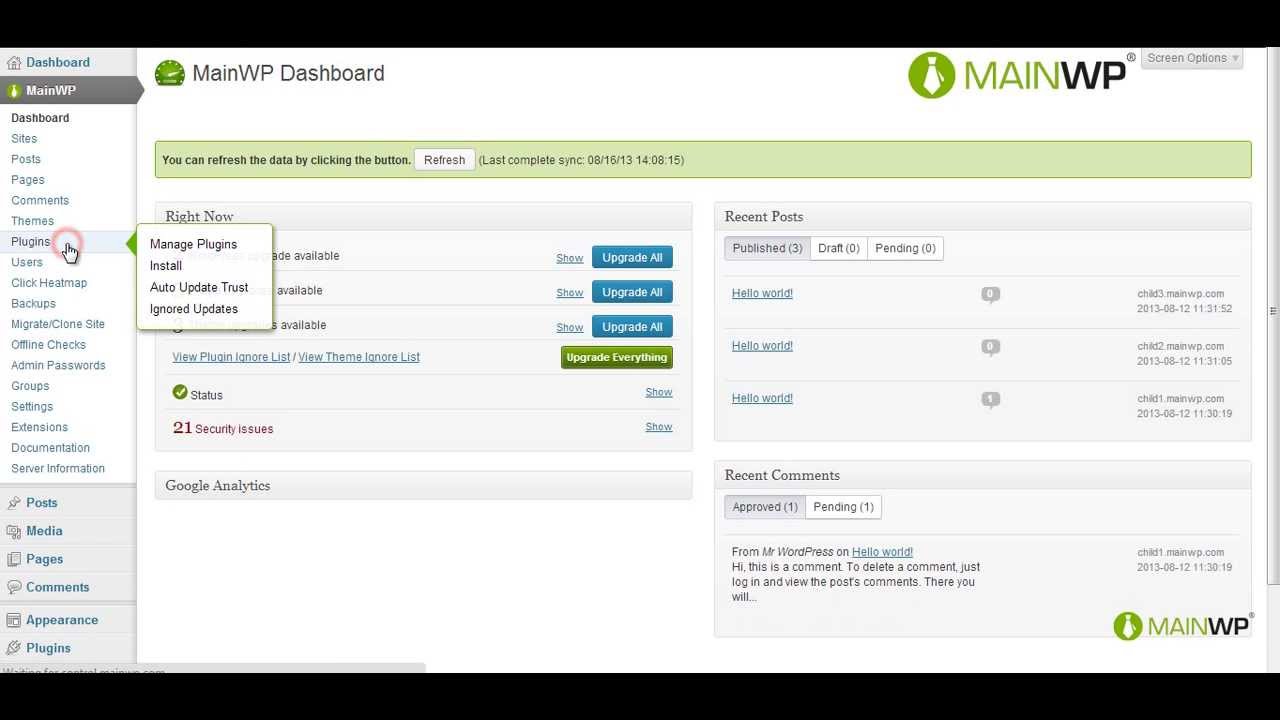
Task: Open Admin Passwords in sidebar
Action: 58,365
